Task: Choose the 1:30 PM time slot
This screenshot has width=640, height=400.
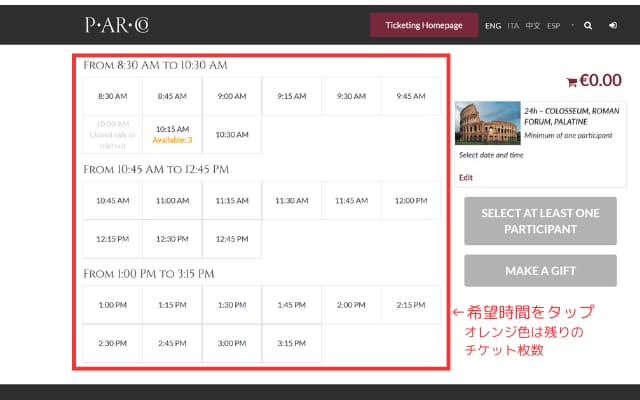Action: click(232, 305)
